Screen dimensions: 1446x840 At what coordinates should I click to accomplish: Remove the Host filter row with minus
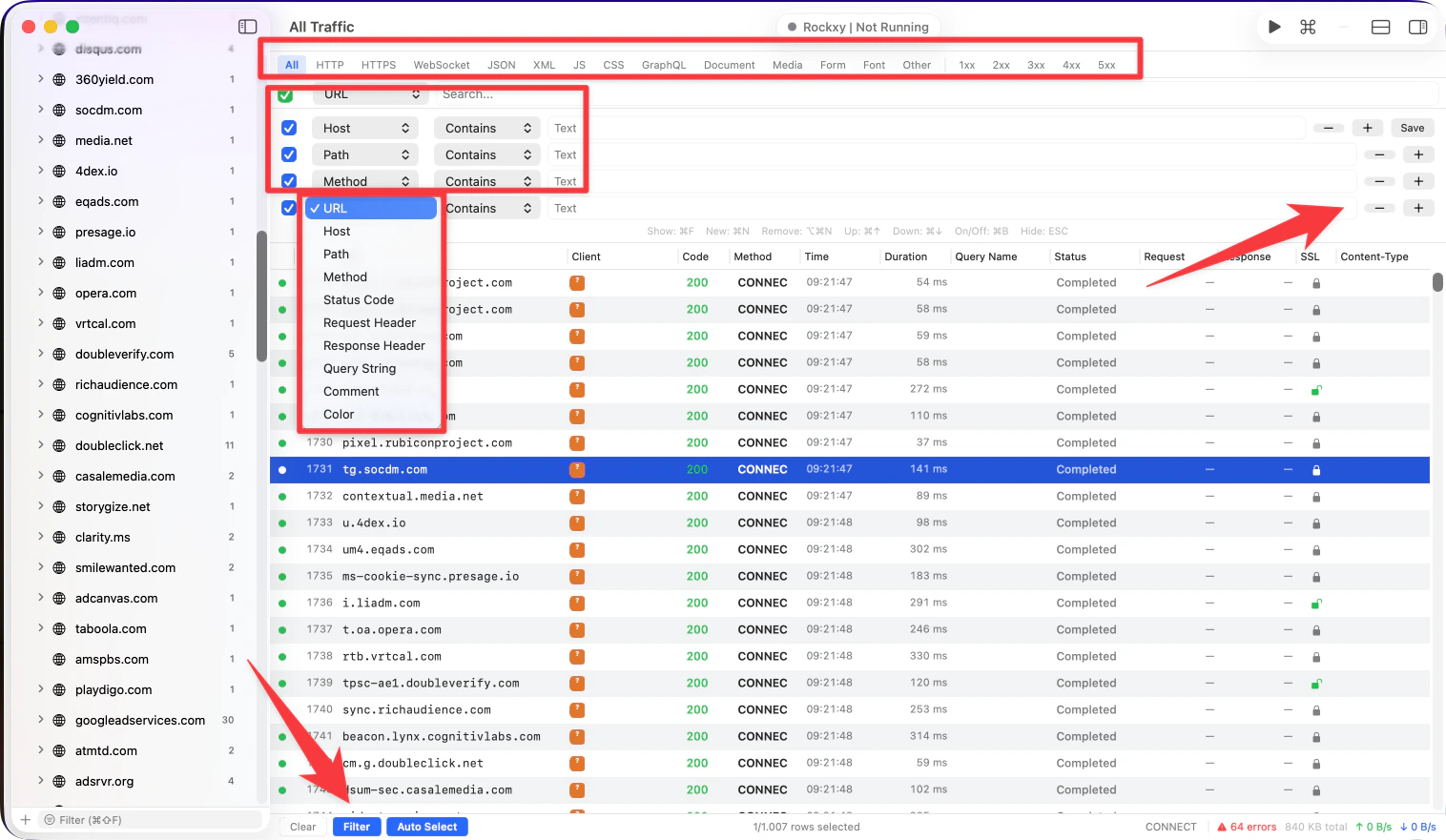pos(1329,128)
